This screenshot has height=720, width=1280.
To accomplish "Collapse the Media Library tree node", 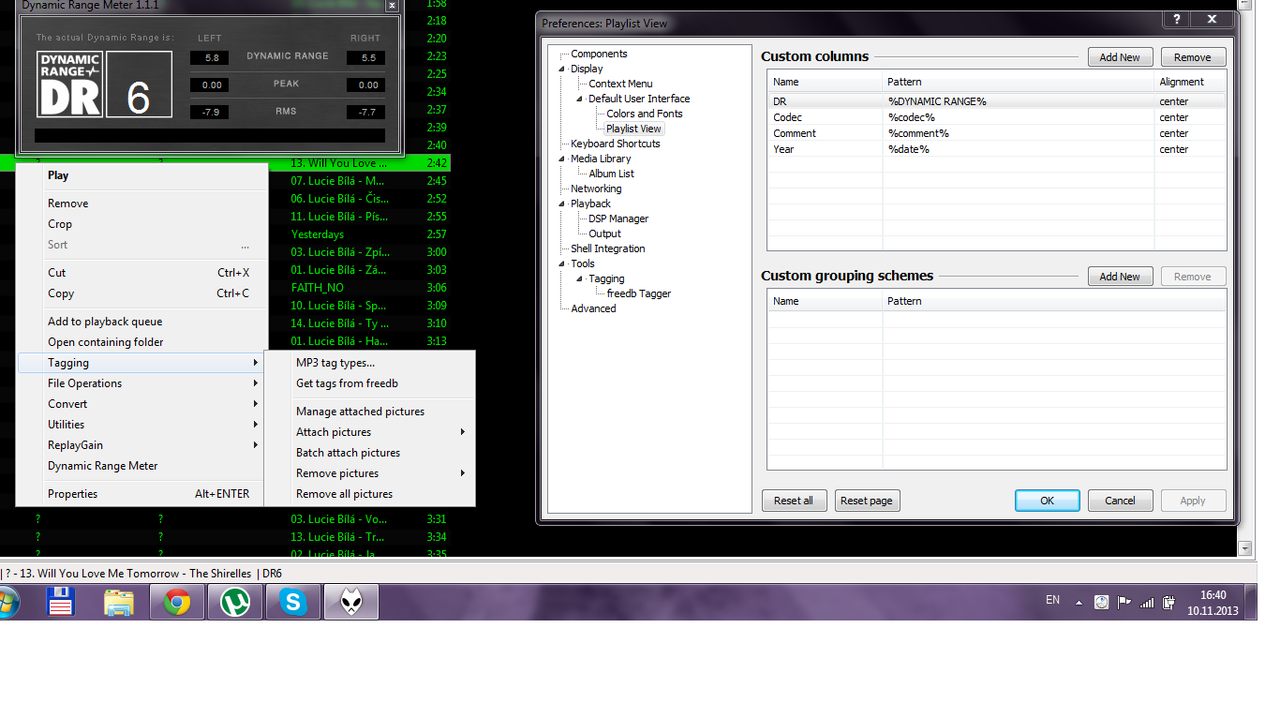I will tap(561, 159).
